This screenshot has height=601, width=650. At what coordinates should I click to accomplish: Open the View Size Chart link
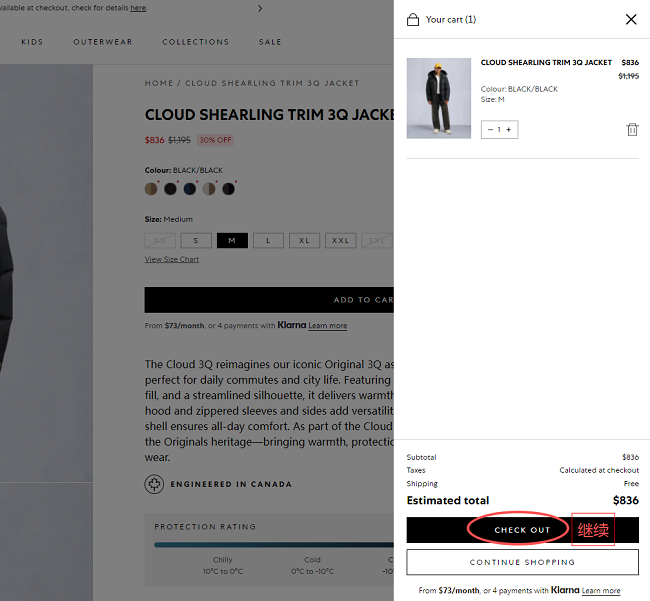(x=172, y=259)
